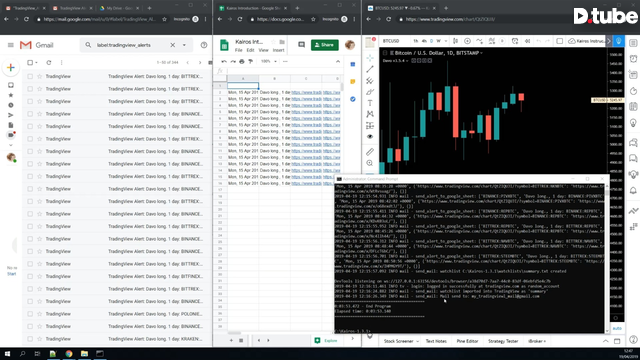Select the text tool in TradingView
The width and height of the screenshot is (640, 360).
click(x=370, y=103)
